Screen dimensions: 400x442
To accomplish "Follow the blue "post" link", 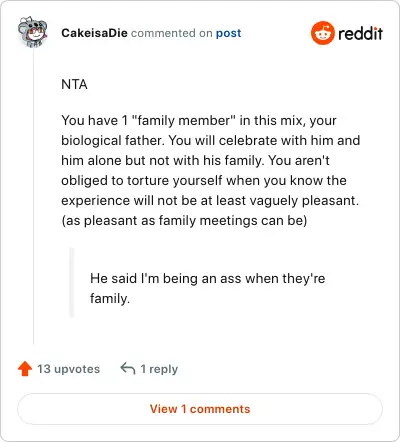I will [228, 33].
